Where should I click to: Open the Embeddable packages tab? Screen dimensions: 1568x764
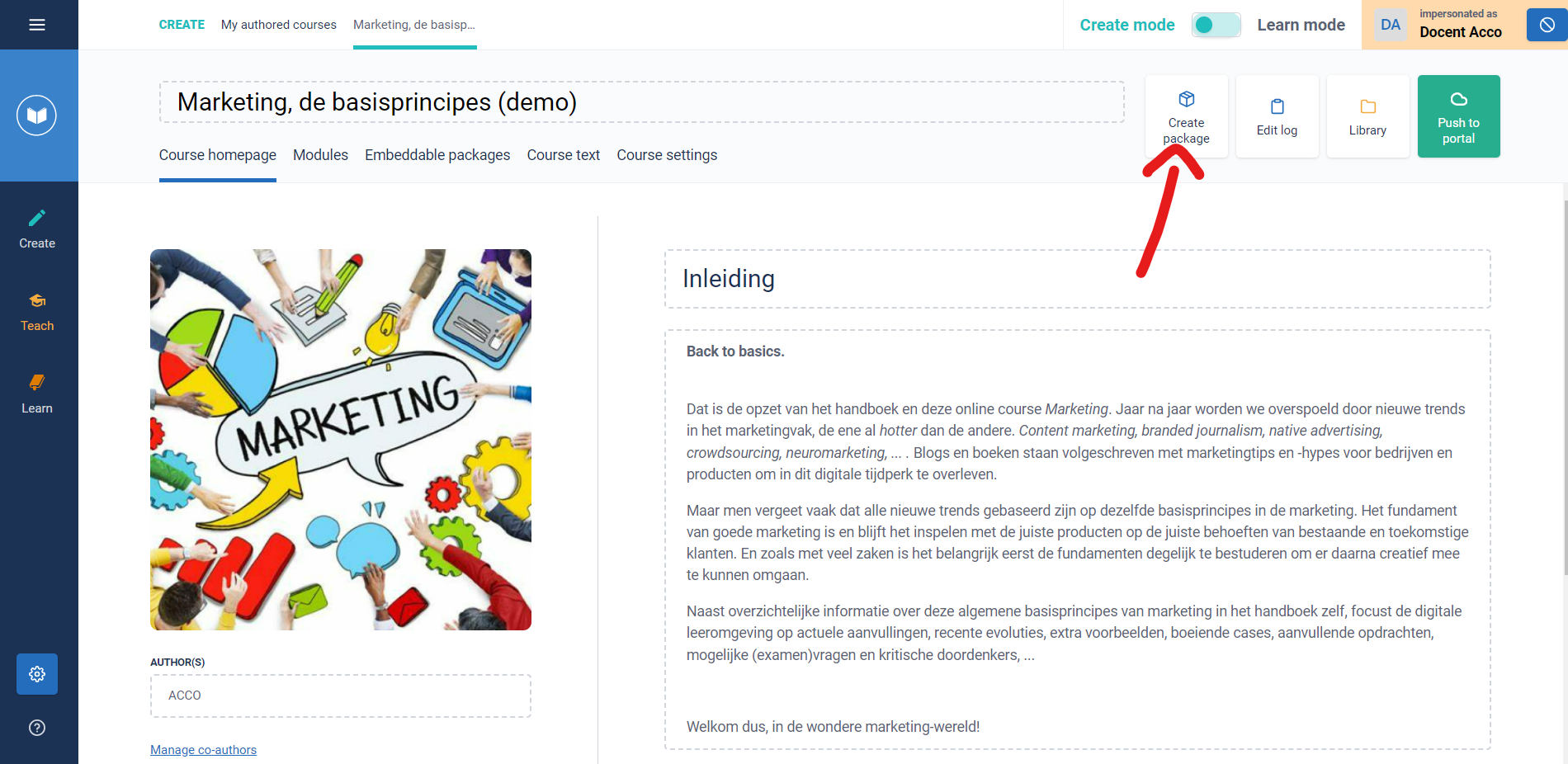pos(437,155)
